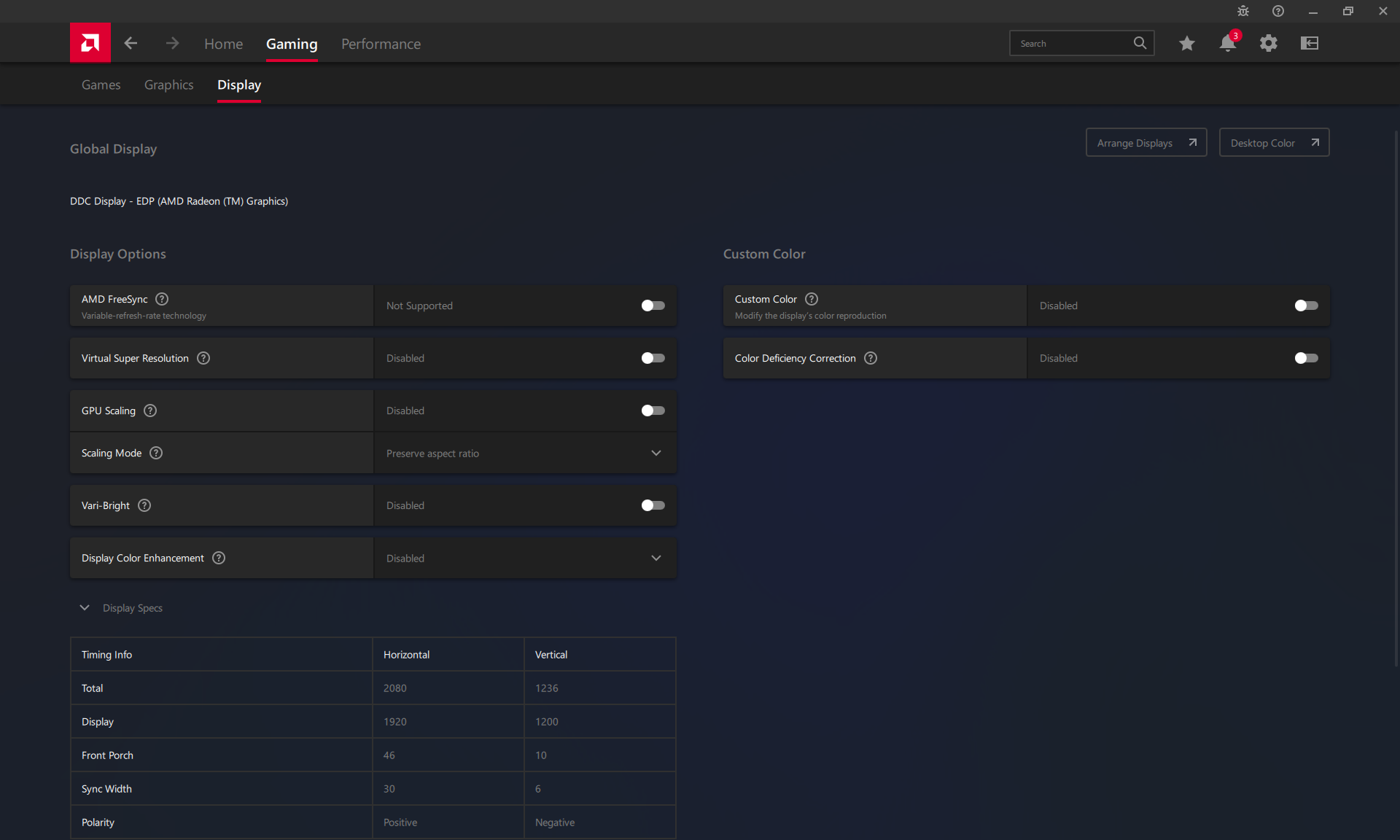Turn on GPU Scaling switch

pos(653,411)
